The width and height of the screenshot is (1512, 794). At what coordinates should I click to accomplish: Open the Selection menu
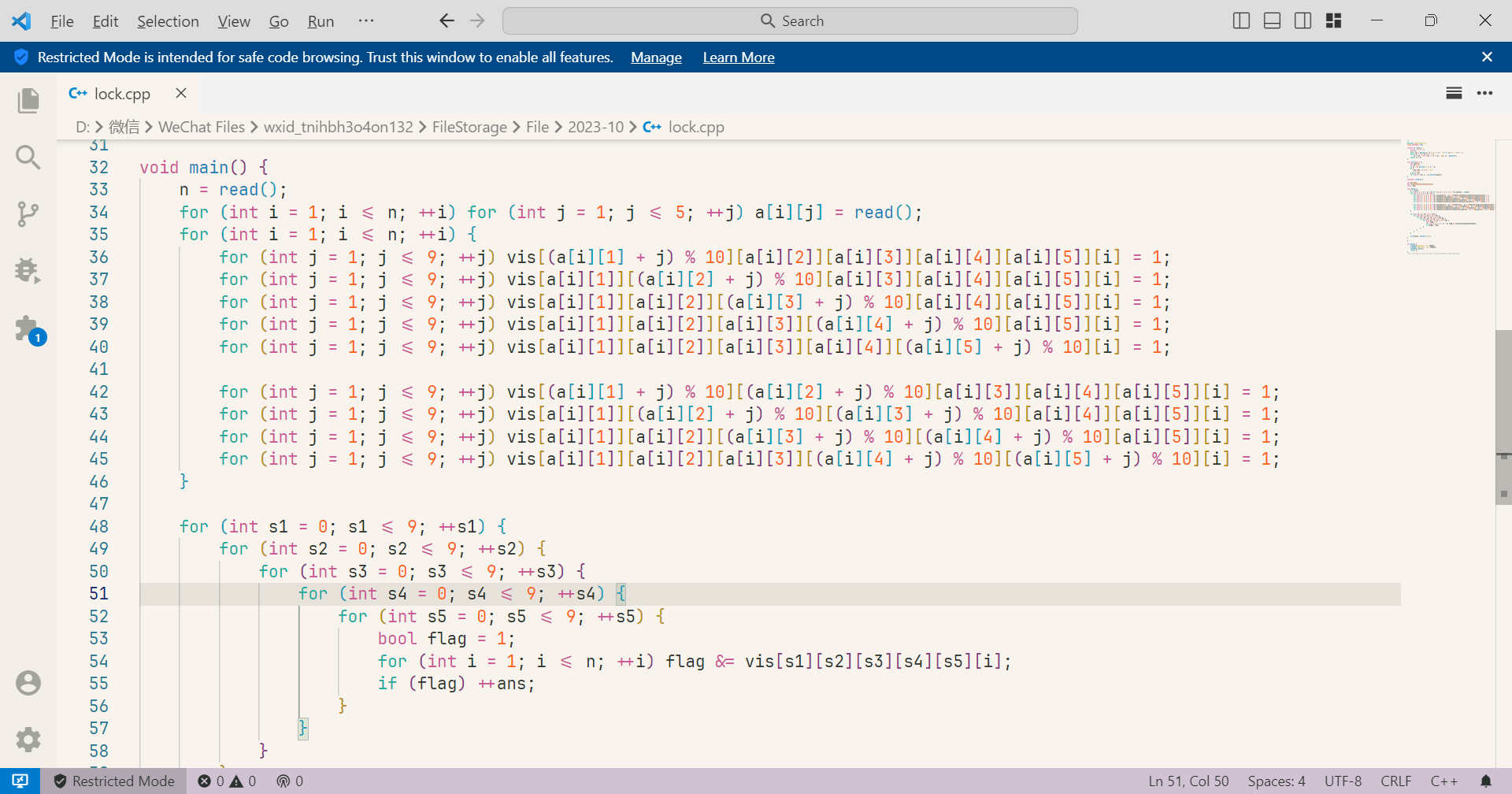[x=168, y=21]
